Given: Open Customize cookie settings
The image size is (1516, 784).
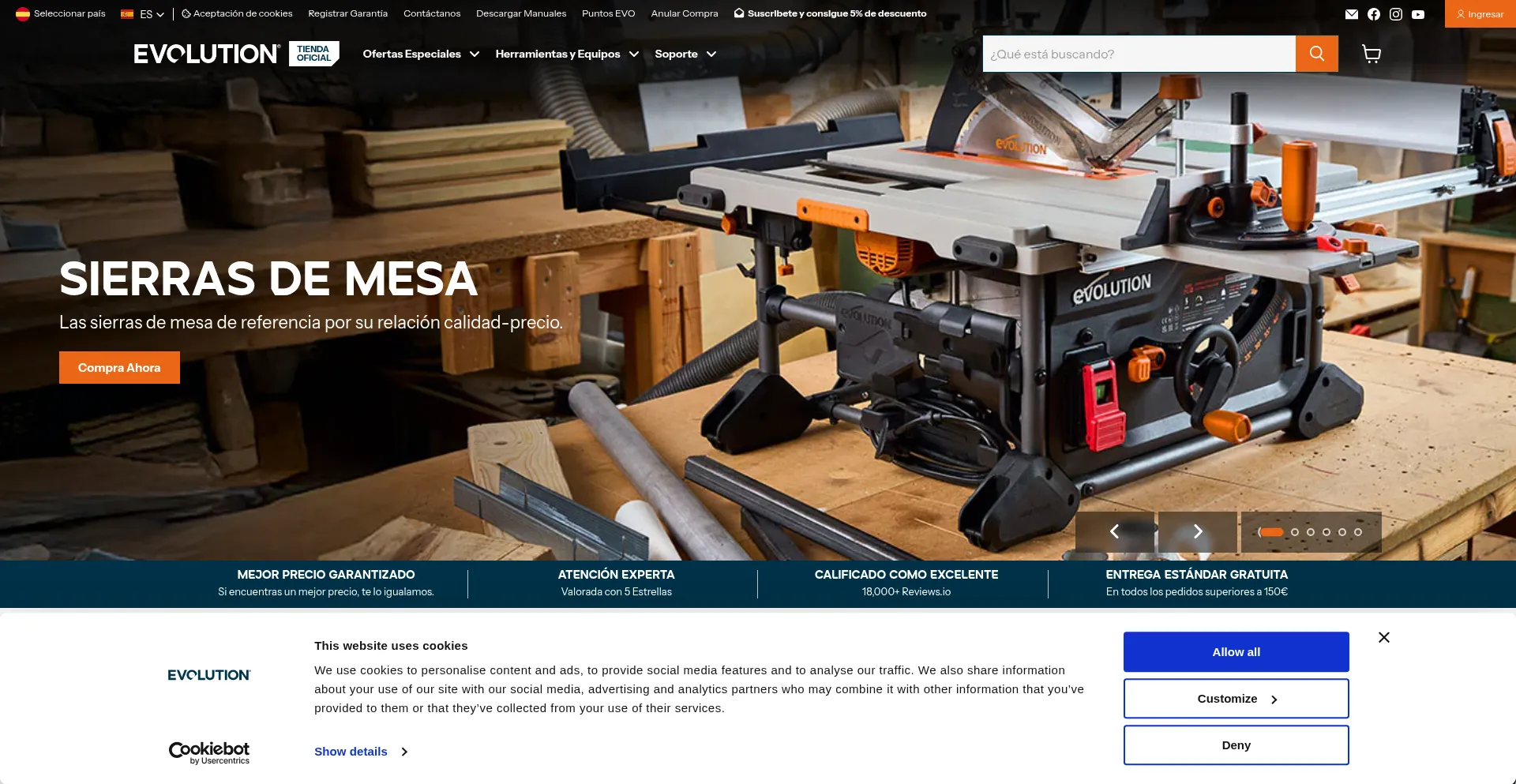Looking at the screenshot, I should [1236, 699].
